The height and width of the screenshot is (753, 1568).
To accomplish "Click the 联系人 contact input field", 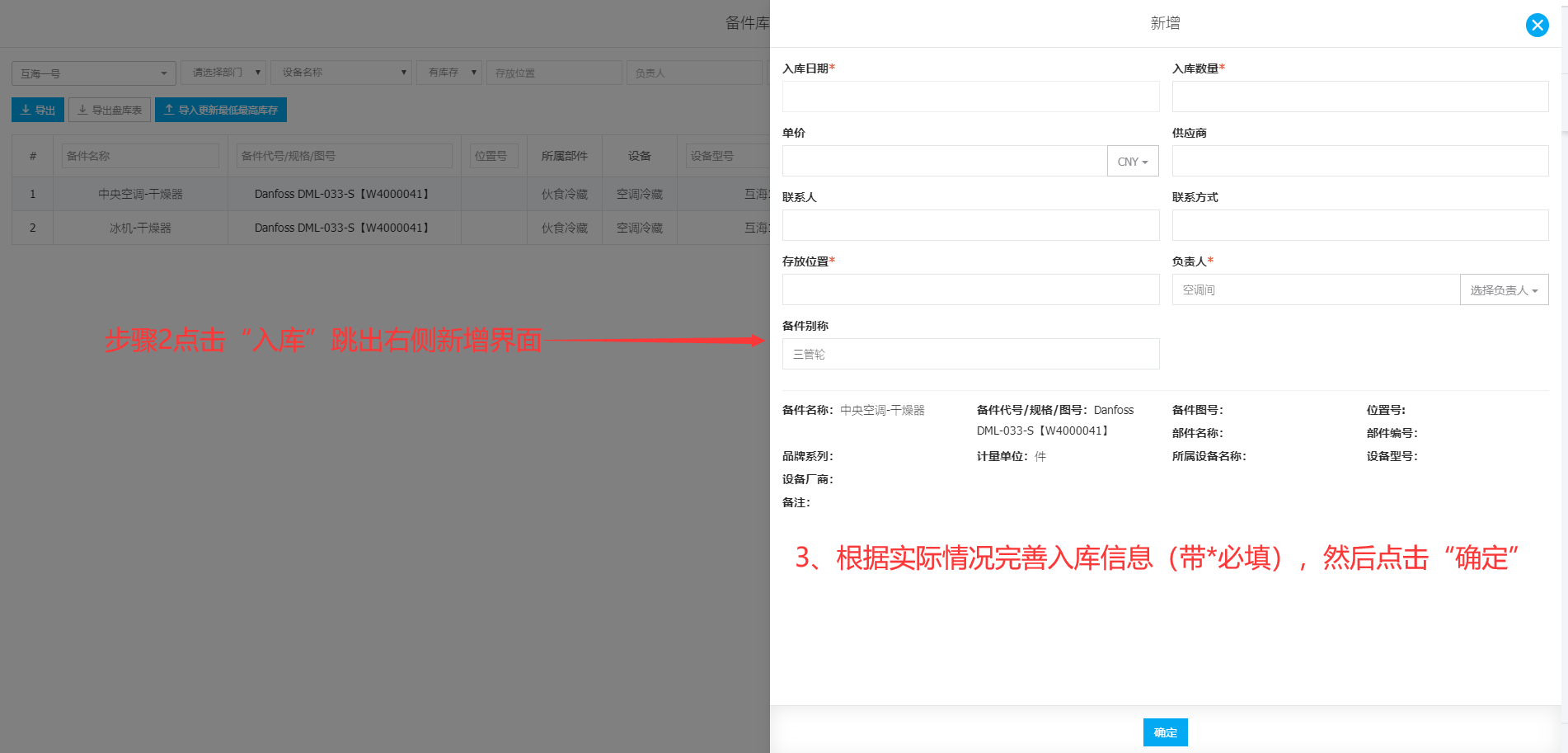I will pyautogui.click(x=970, y=225).
